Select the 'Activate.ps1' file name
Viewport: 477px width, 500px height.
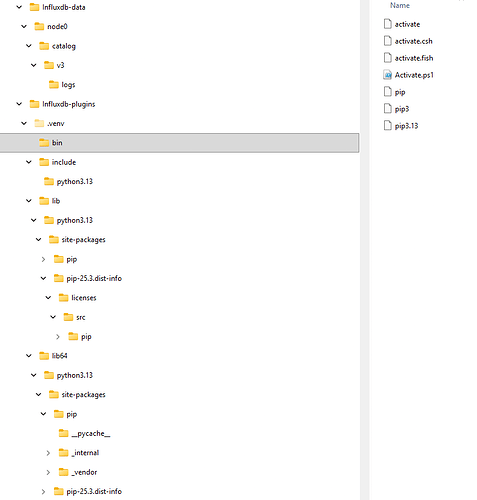[414, 75]
